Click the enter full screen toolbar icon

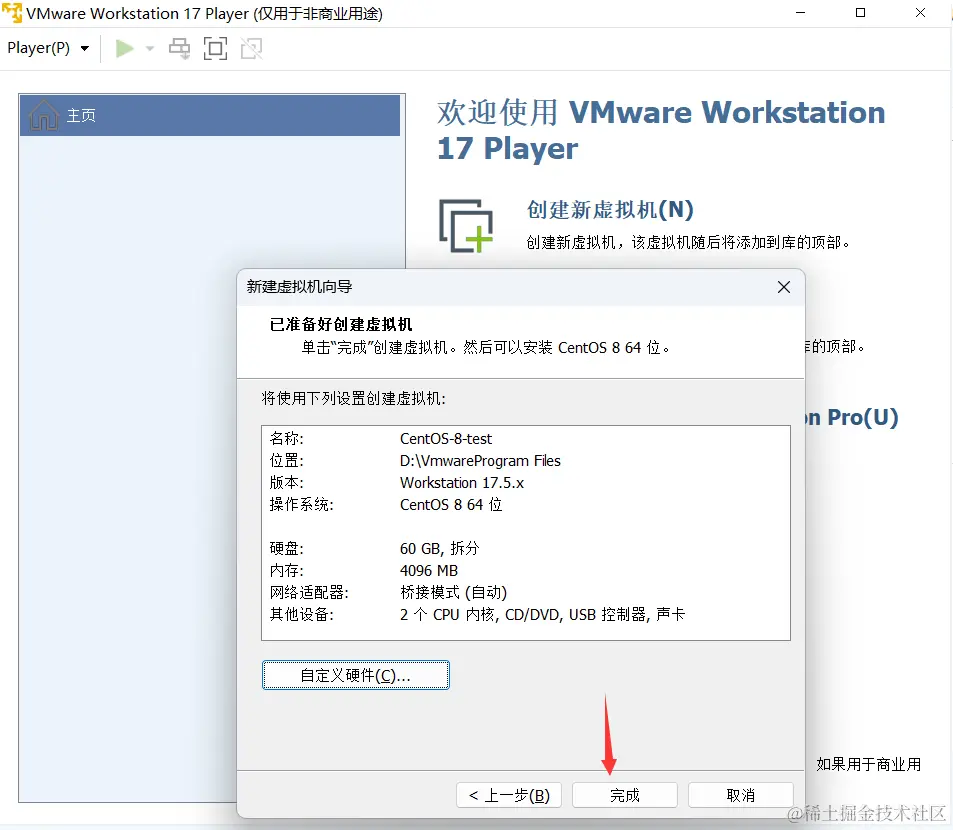coord(215,47)
